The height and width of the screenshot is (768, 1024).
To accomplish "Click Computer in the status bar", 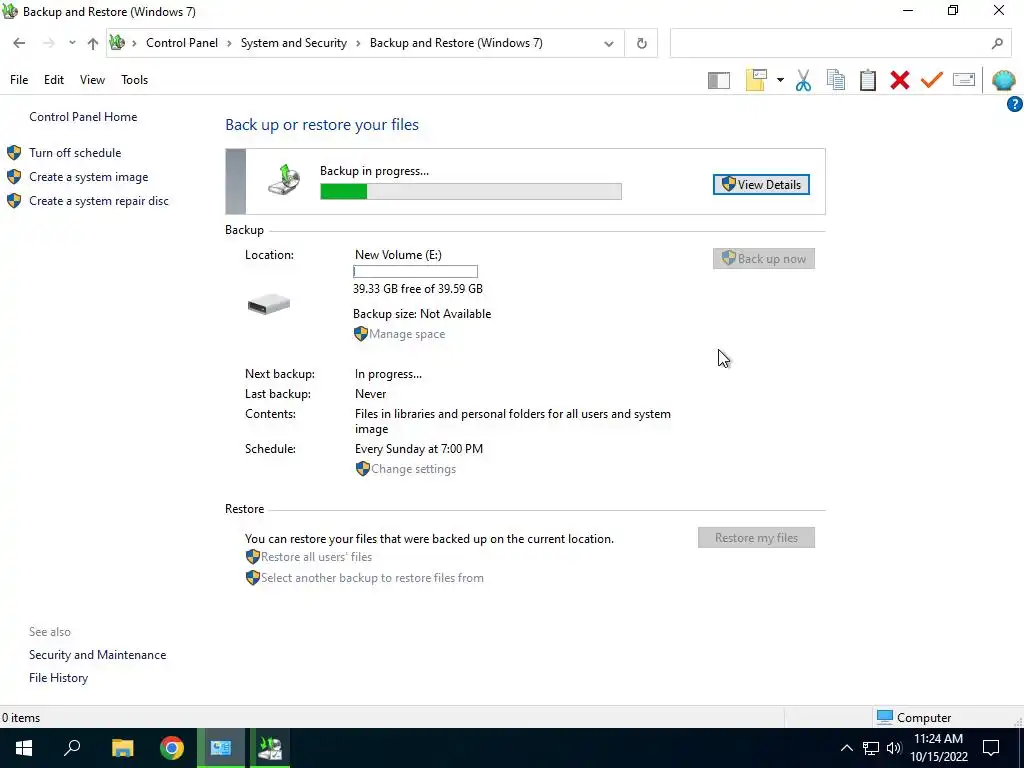I will [915, 718].
